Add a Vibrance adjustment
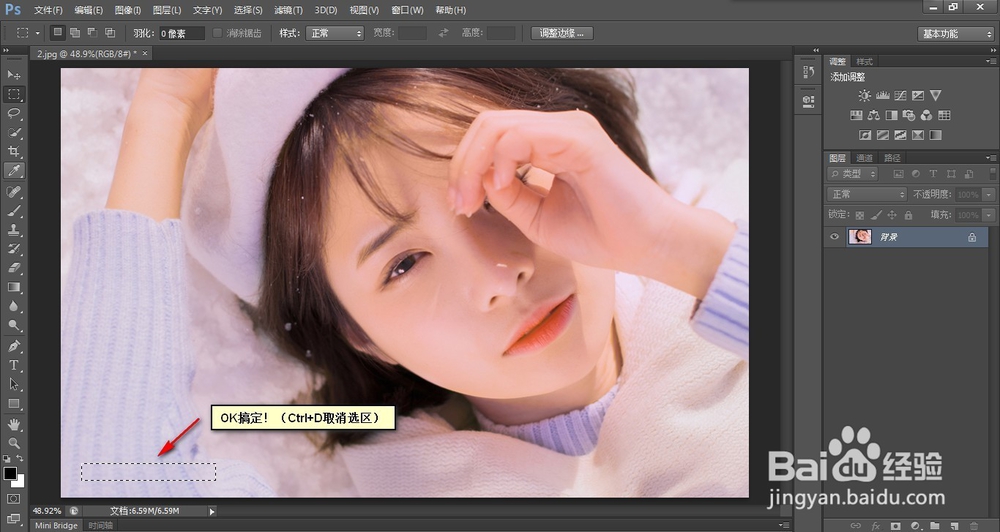This screenshot has height=532, width=1000. click(936, 96)
